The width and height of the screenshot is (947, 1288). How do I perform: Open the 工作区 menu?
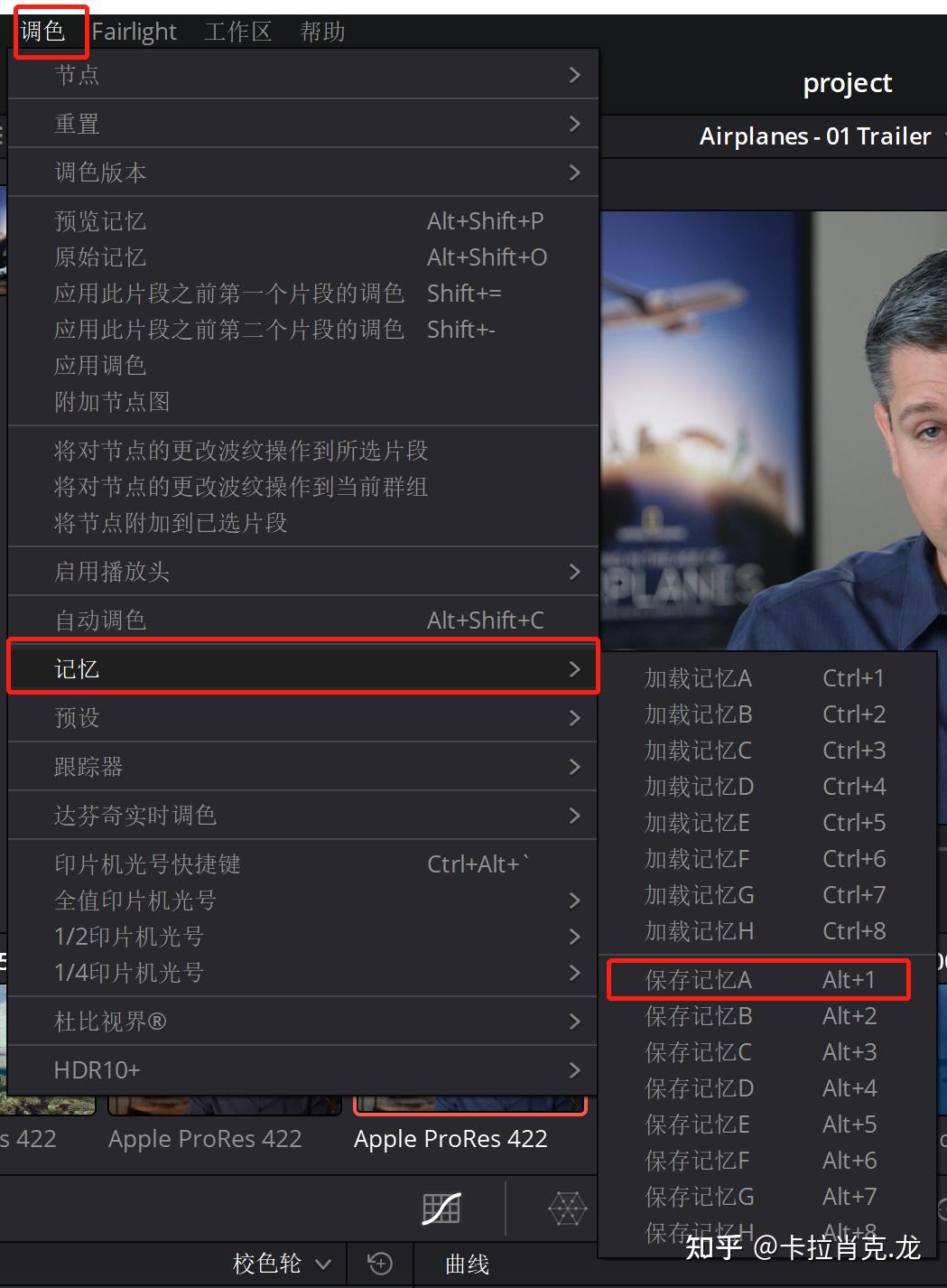(237, 31)
